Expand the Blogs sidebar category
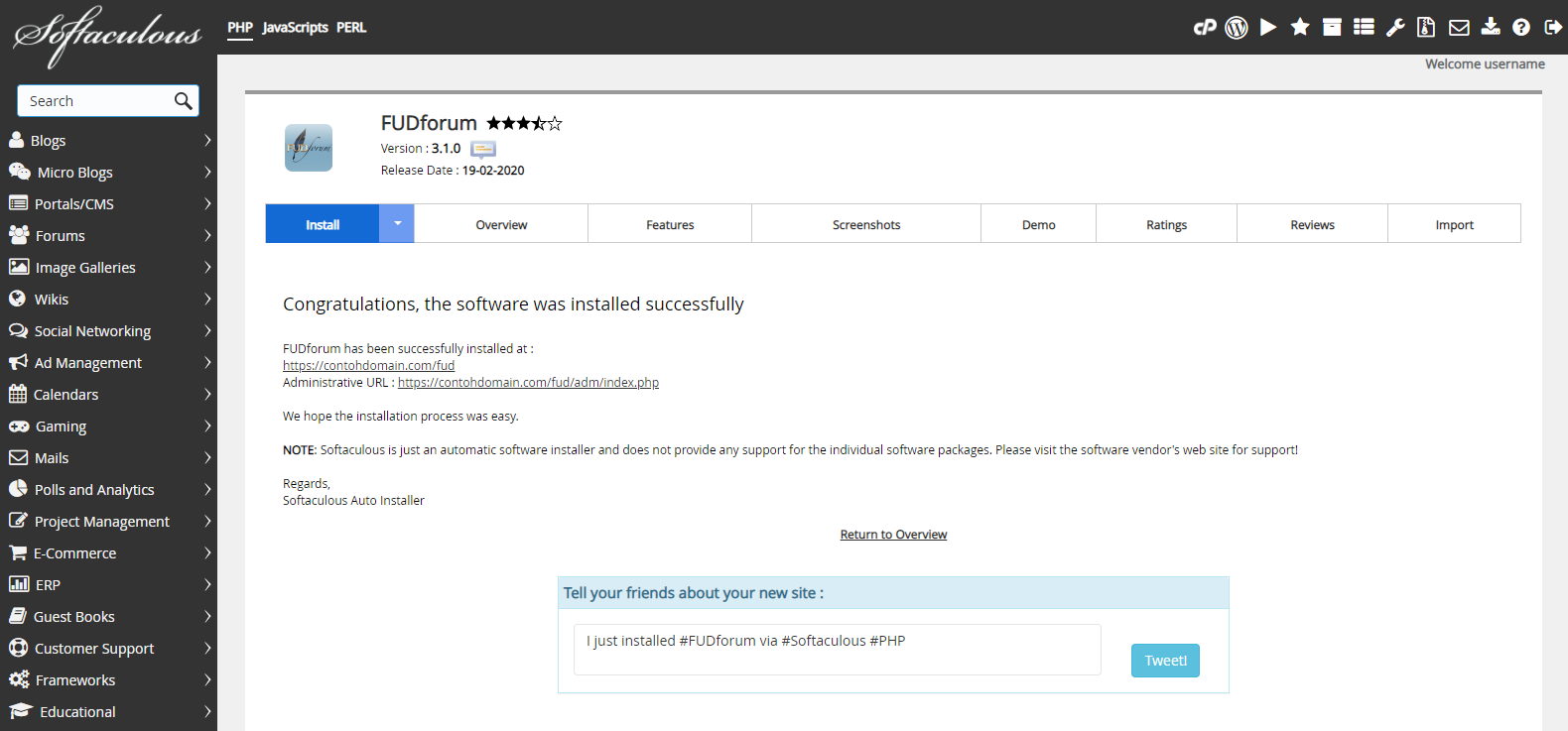1568x731 pixels. [109, 141]
